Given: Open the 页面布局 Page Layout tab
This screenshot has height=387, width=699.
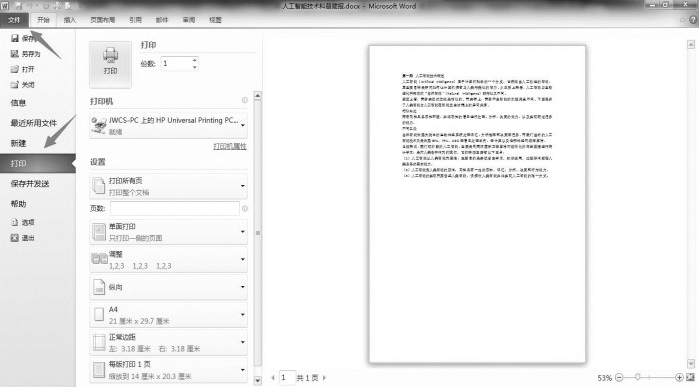Looking at the screenshot, I should pos(103,20).
